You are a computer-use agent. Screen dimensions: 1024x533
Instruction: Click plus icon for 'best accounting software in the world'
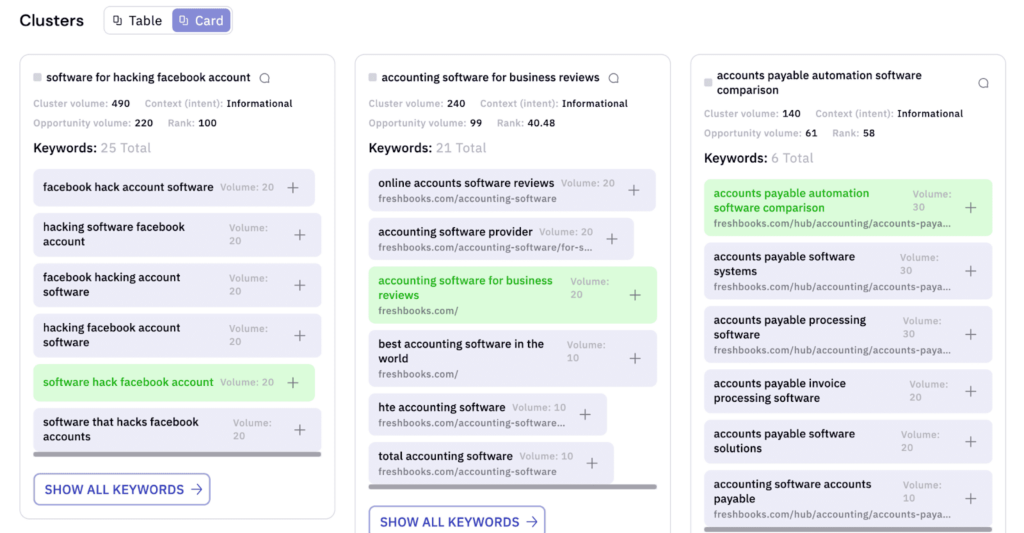click(634, 358)
